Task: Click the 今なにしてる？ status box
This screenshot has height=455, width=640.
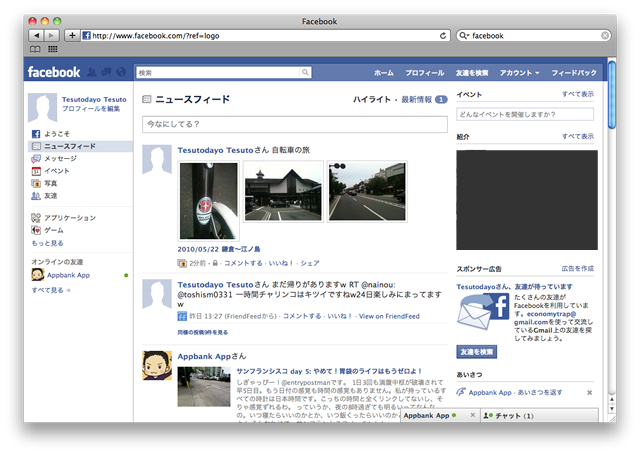Action: (295, 124)
